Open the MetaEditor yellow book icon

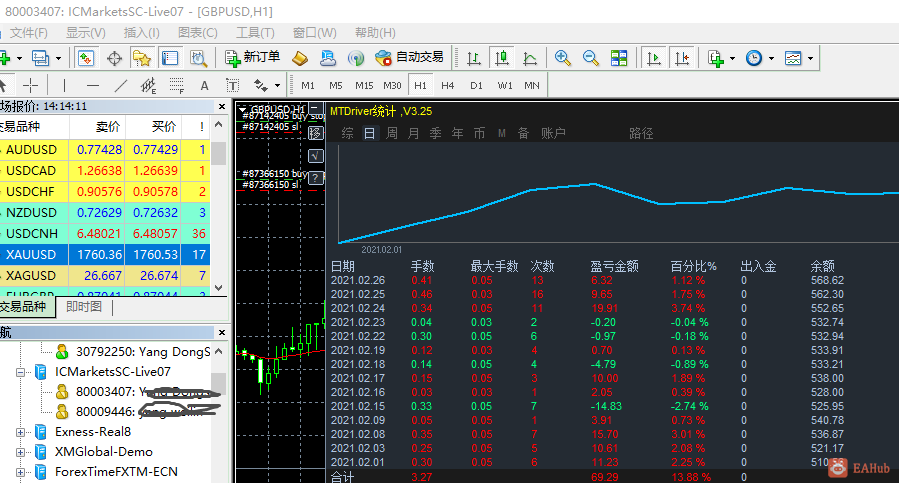pyautogui.click(x=300, y=58)
